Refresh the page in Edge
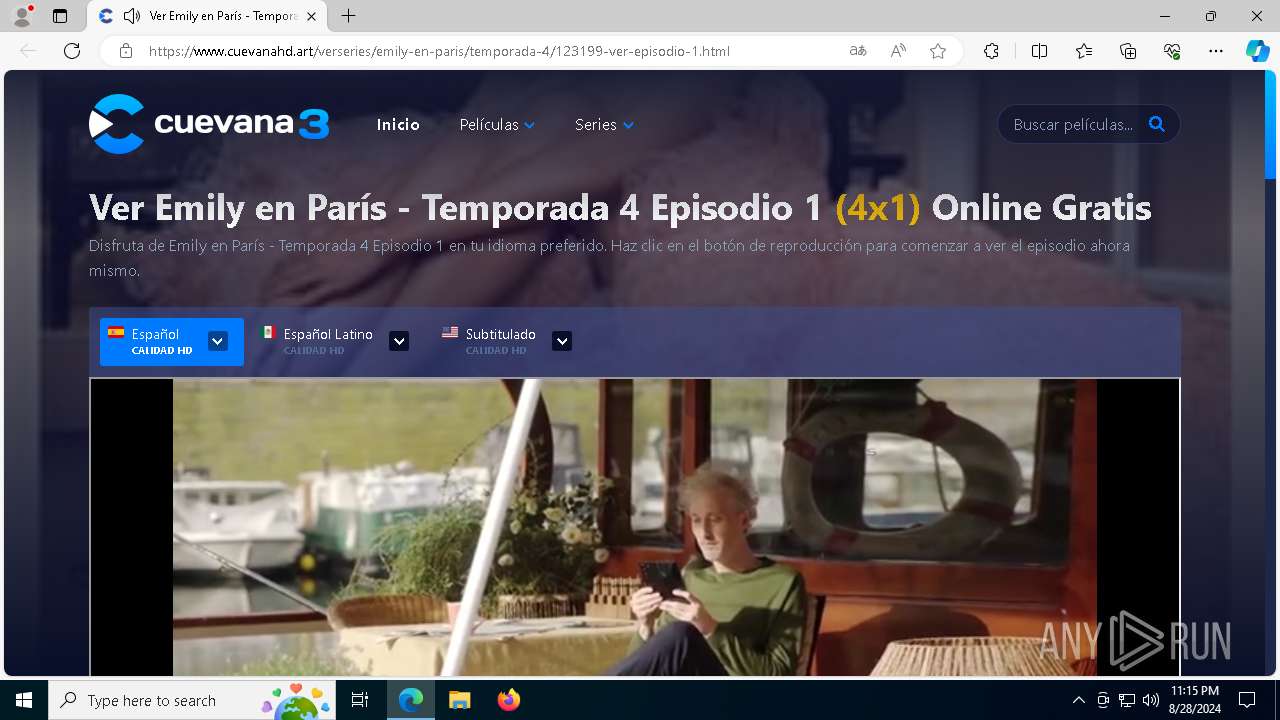Screen dimensions: 1280x720 pyautogui.click(x=72, y=51)
